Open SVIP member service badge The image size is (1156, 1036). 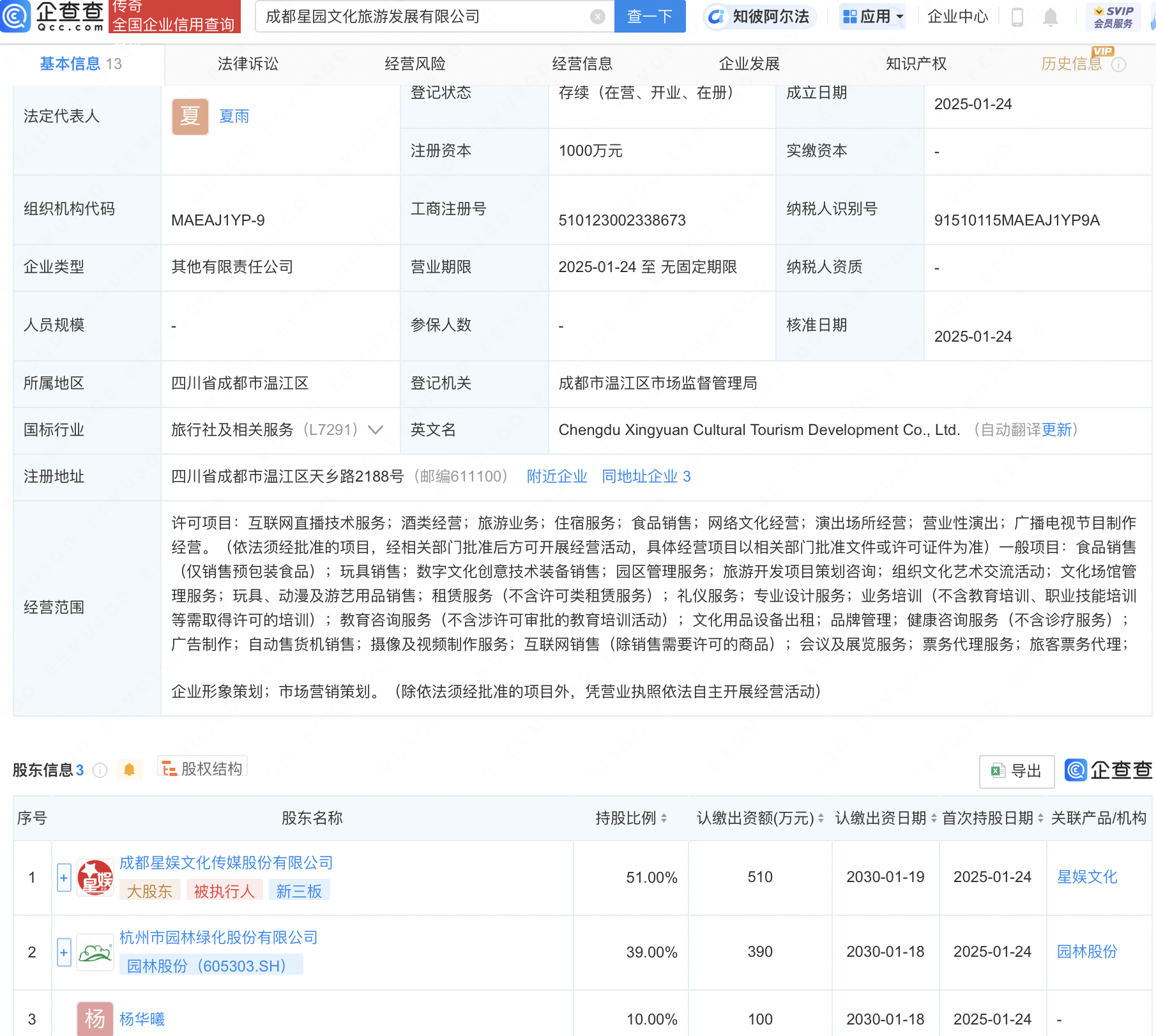click(1113, 17)
